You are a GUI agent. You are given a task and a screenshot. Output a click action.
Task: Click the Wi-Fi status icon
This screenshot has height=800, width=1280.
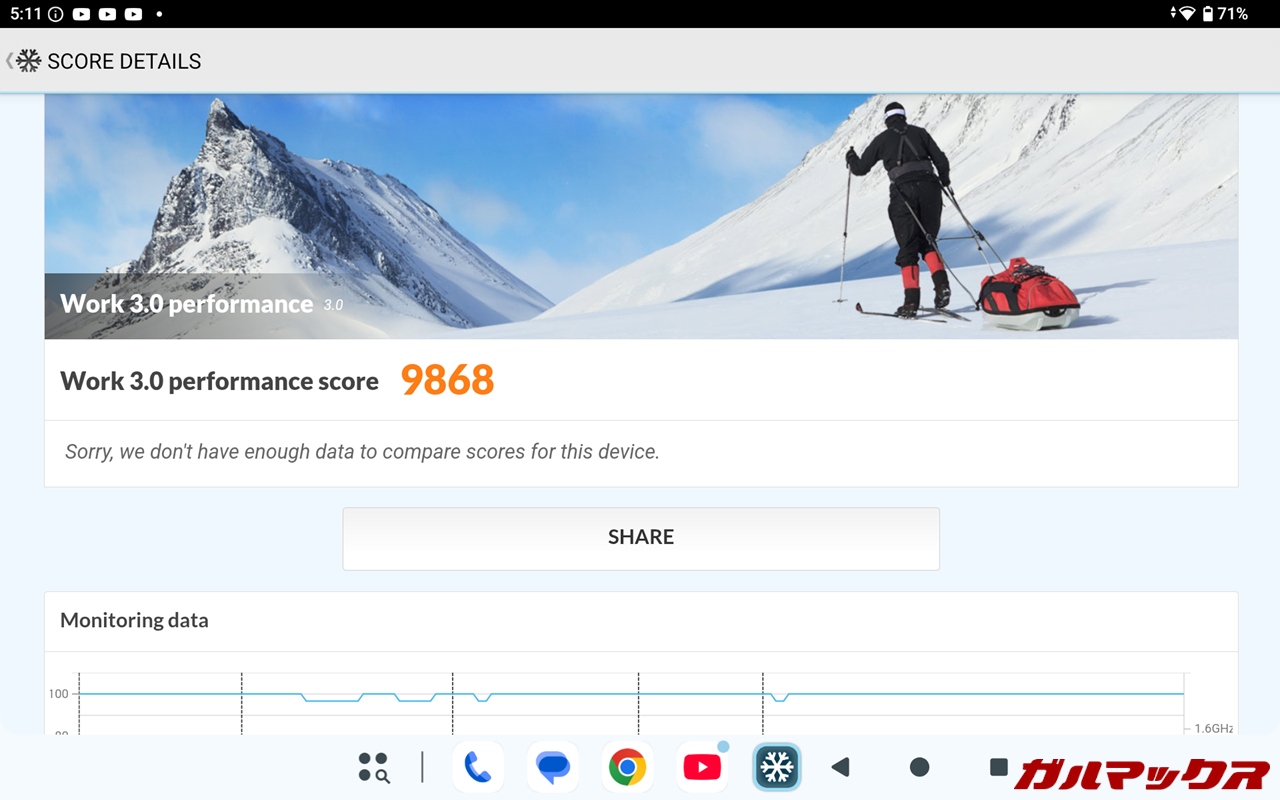click(x=1186, y=14)
